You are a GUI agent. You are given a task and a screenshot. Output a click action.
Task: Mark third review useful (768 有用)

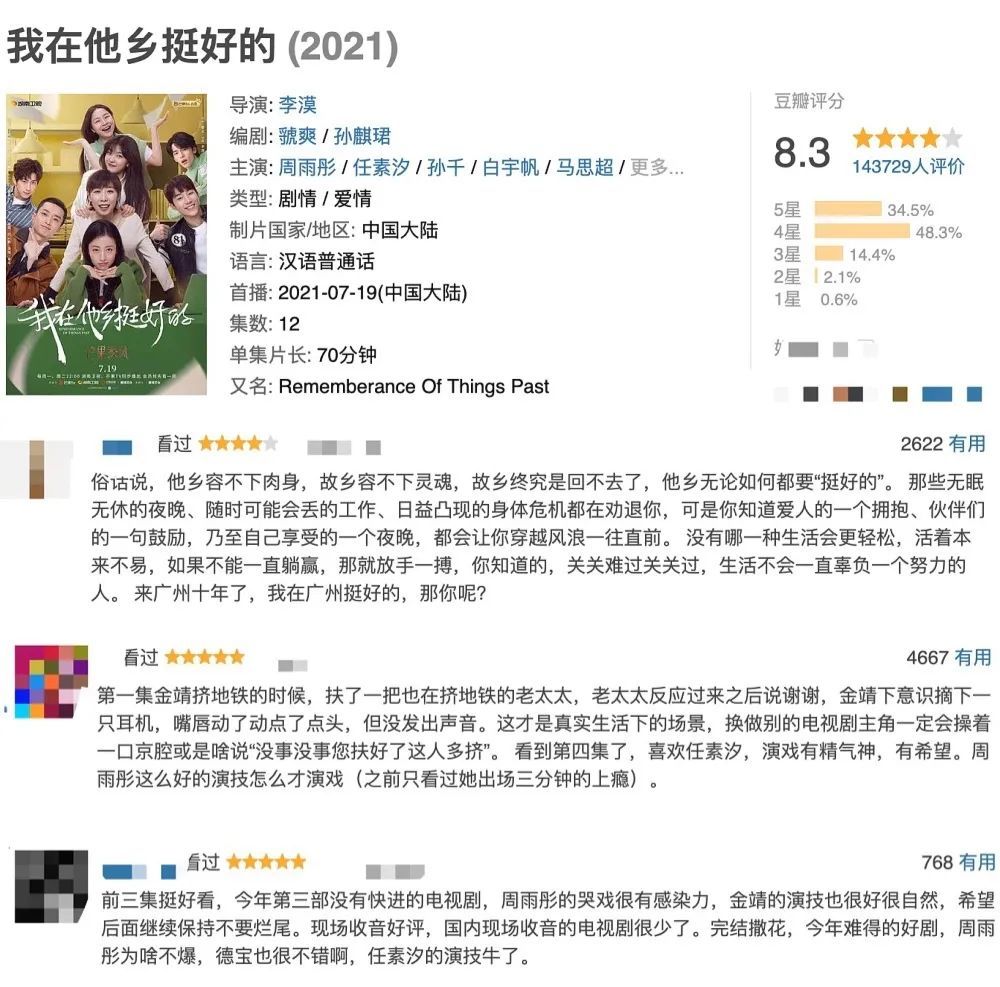[976, 861]
